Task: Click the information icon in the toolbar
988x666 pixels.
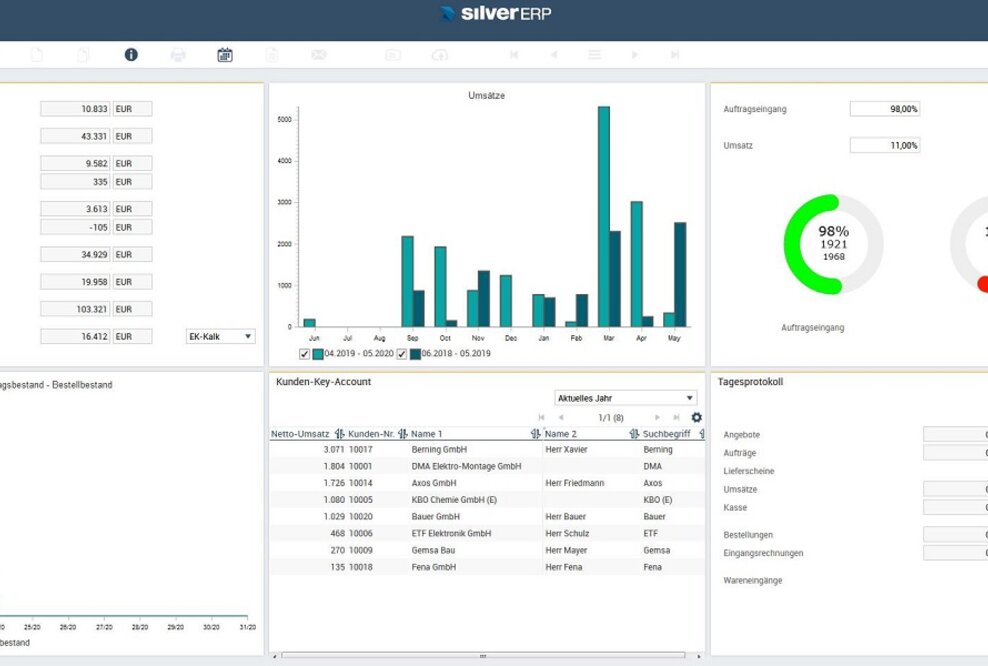Action: coord(131,55)
